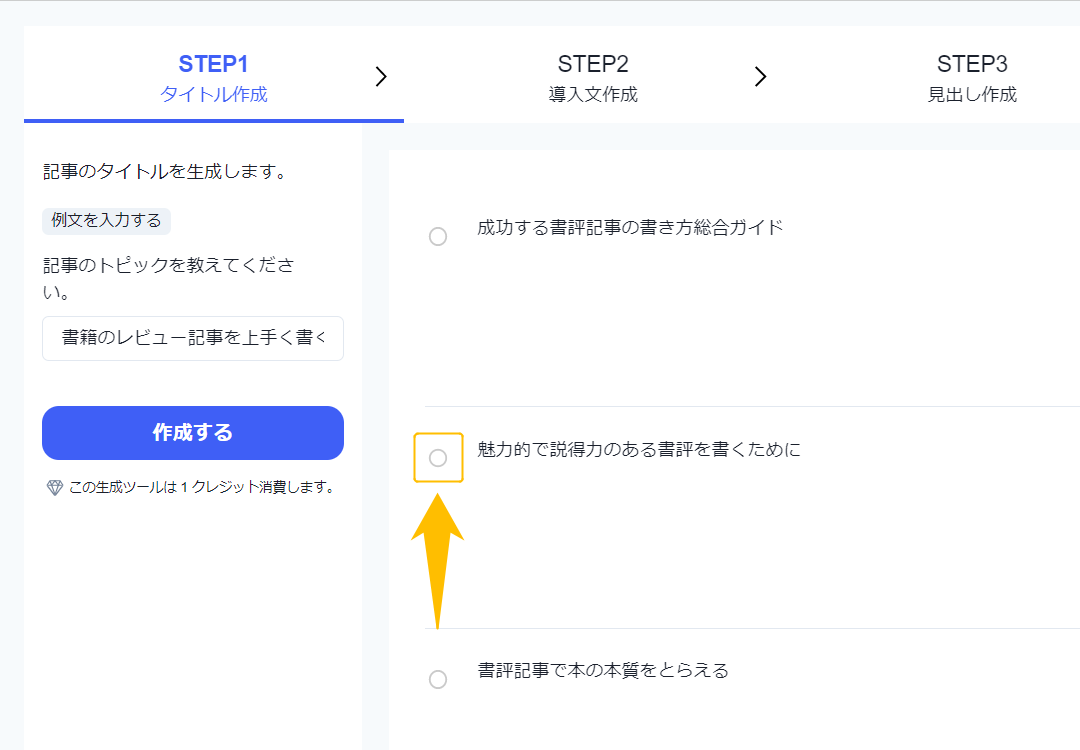Go to STEP3 見出し作成 tab

pyautogui.click(x=972, y=77)
